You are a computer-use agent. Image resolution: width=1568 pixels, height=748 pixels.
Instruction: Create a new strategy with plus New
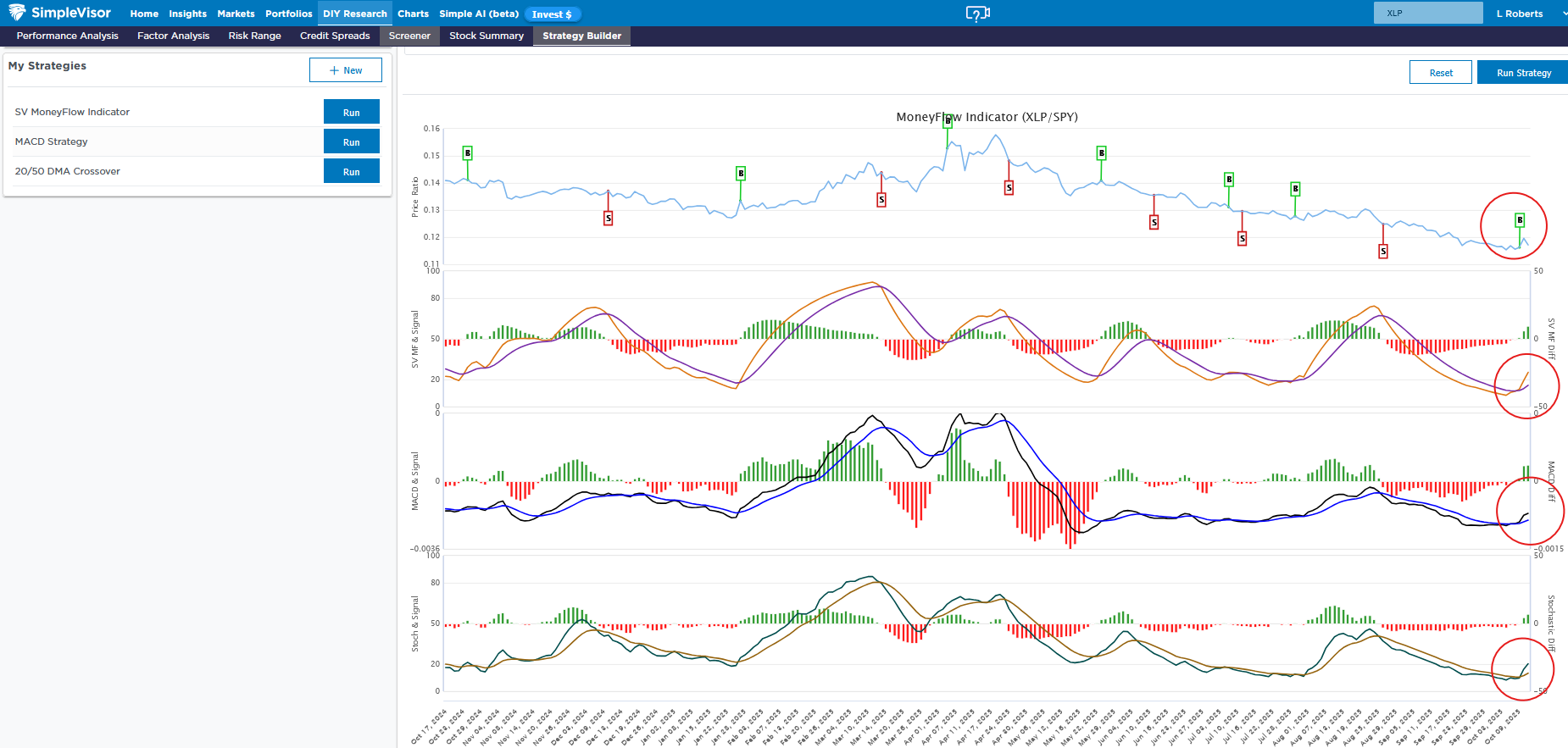[x=346, y=70]
